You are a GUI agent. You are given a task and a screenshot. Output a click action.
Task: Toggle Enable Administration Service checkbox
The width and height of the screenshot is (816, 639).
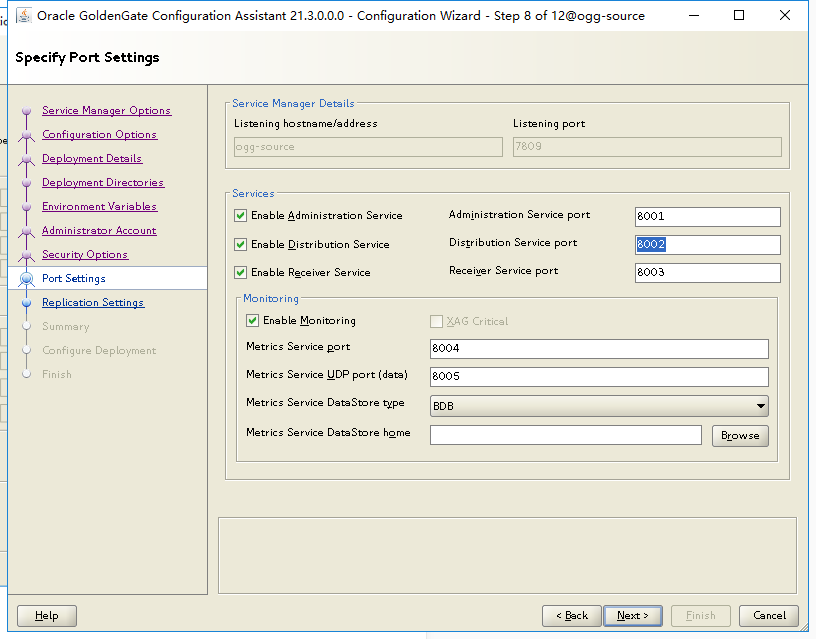(240, 215)
